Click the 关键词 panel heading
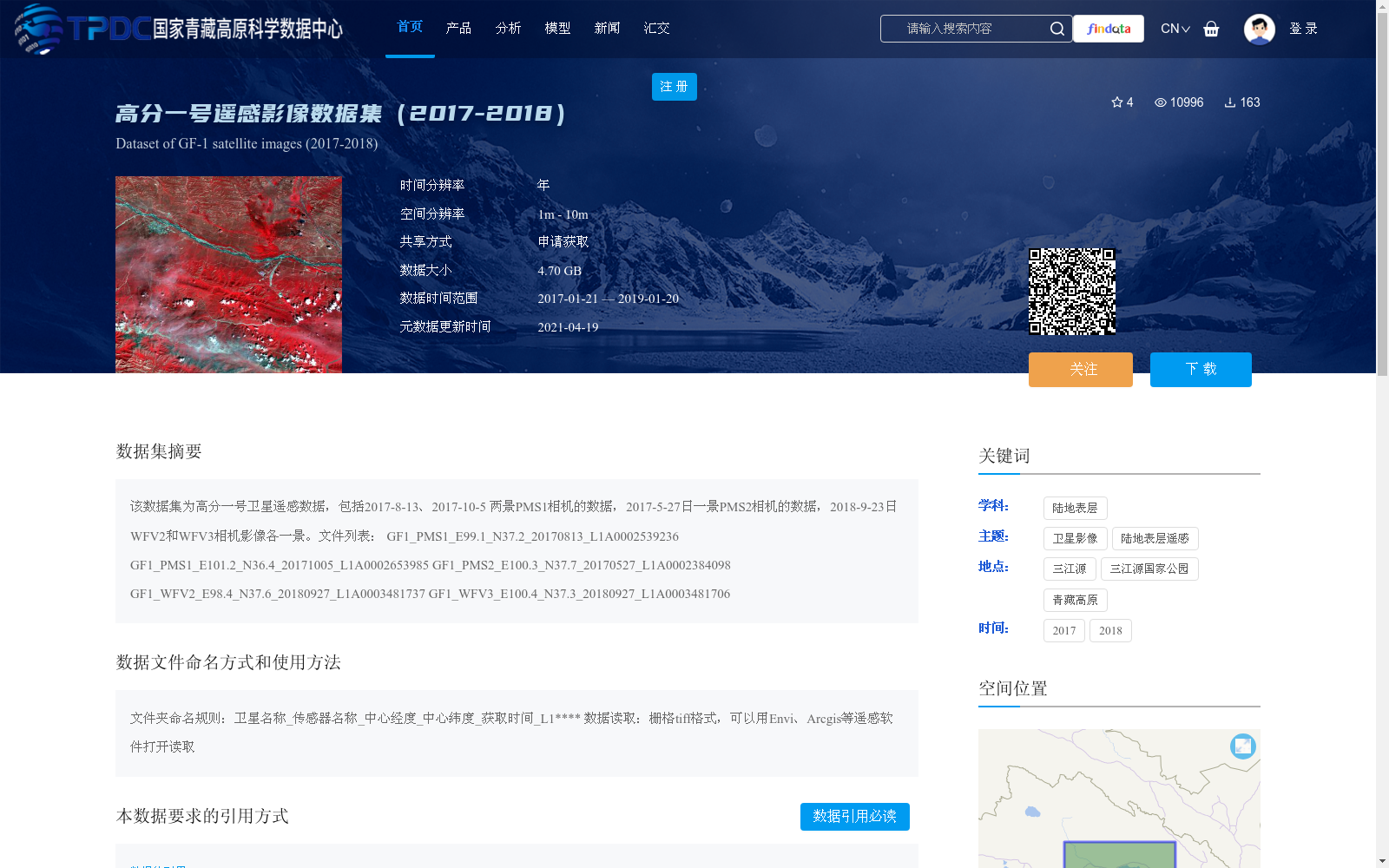1389x868 pixels. pos(1004,456)
